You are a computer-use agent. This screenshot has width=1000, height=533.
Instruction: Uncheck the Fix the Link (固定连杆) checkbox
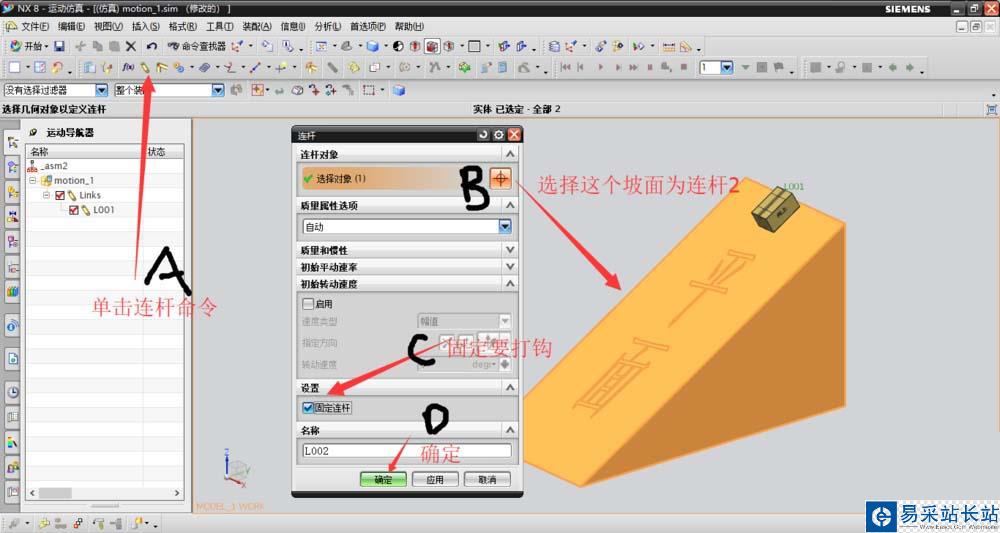(308, 407)
